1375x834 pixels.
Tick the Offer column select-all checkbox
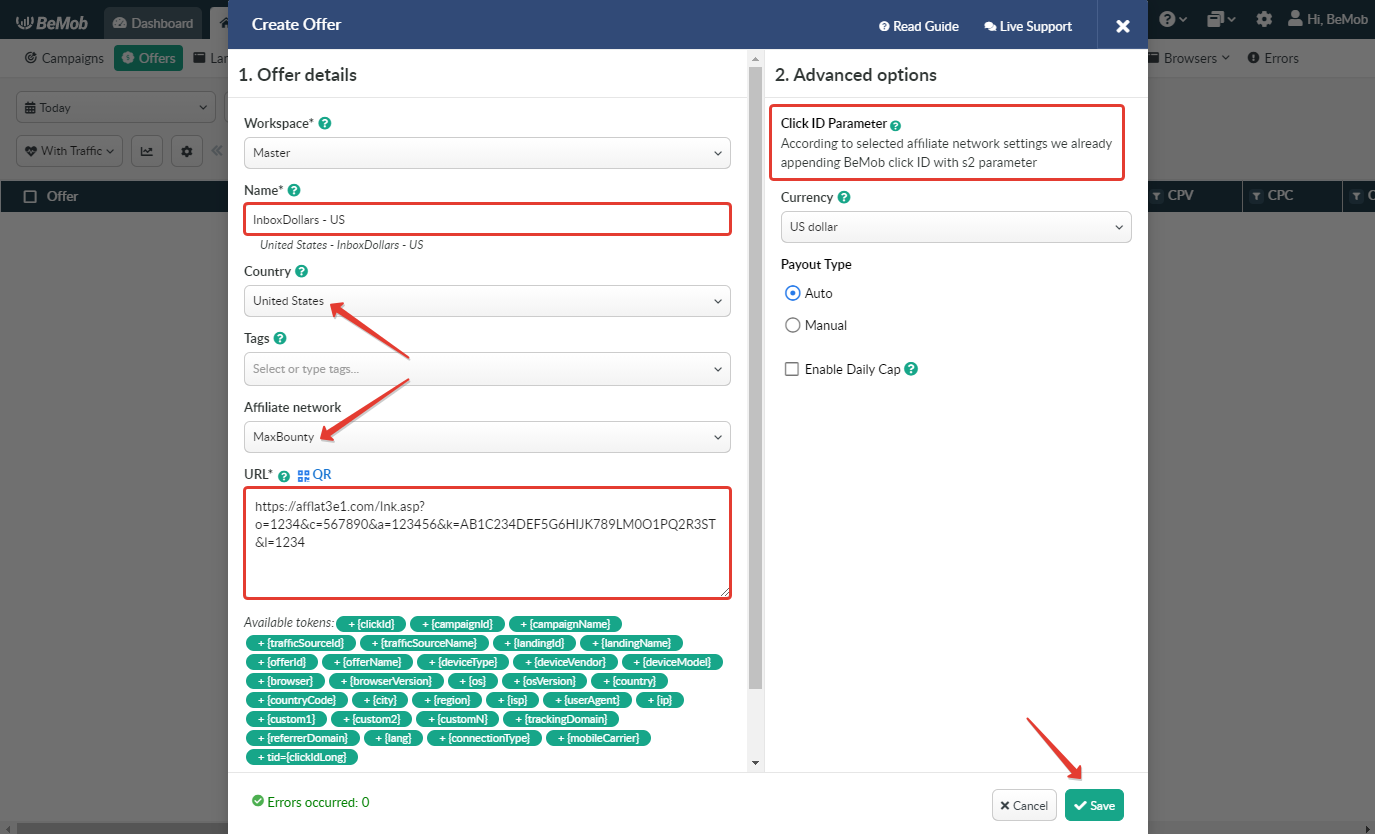[31, 196]
